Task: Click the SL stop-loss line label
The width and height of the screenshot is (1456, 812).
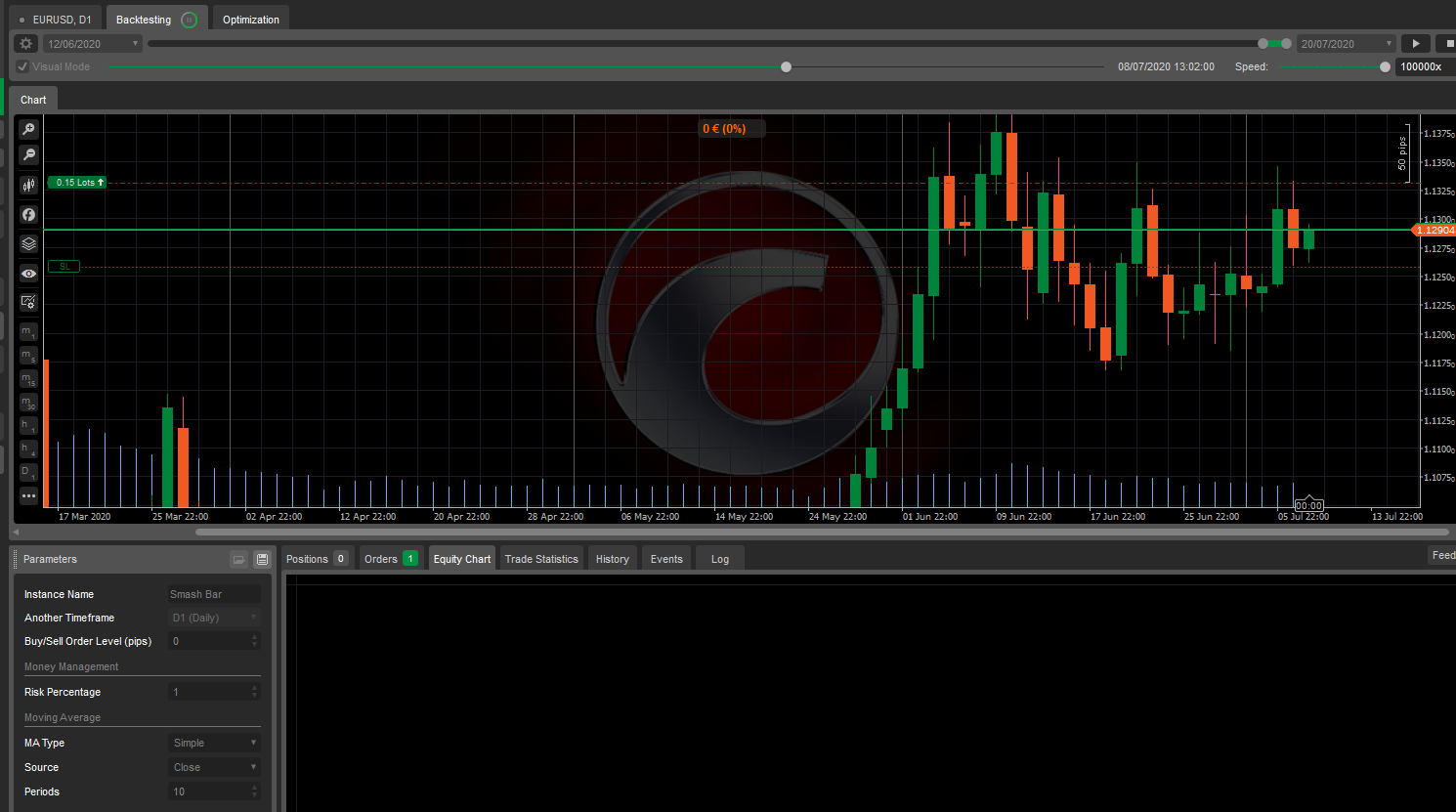Action: [64, 267]
